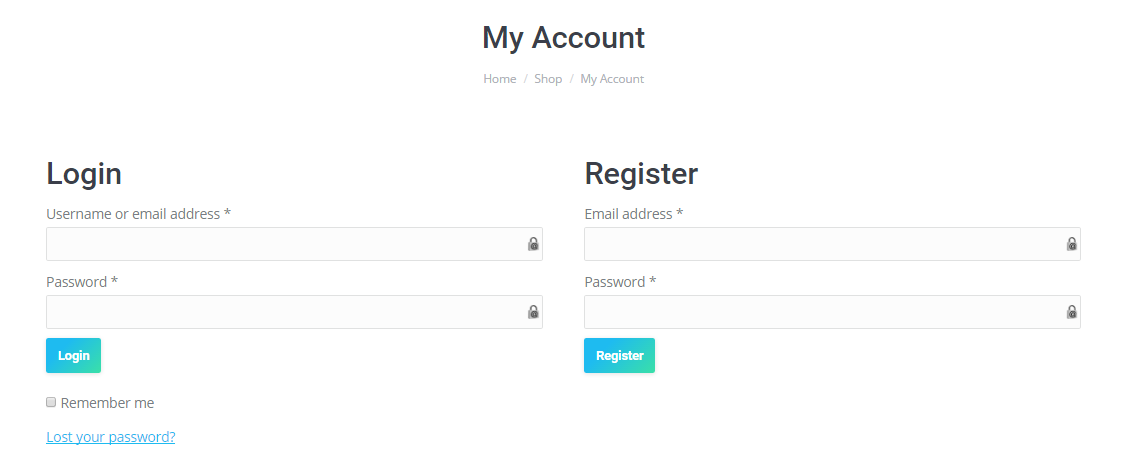Viewport: 1125px width, 470px height.
Task: Go to Home in the breadcrumb
Action: (499, 79)
